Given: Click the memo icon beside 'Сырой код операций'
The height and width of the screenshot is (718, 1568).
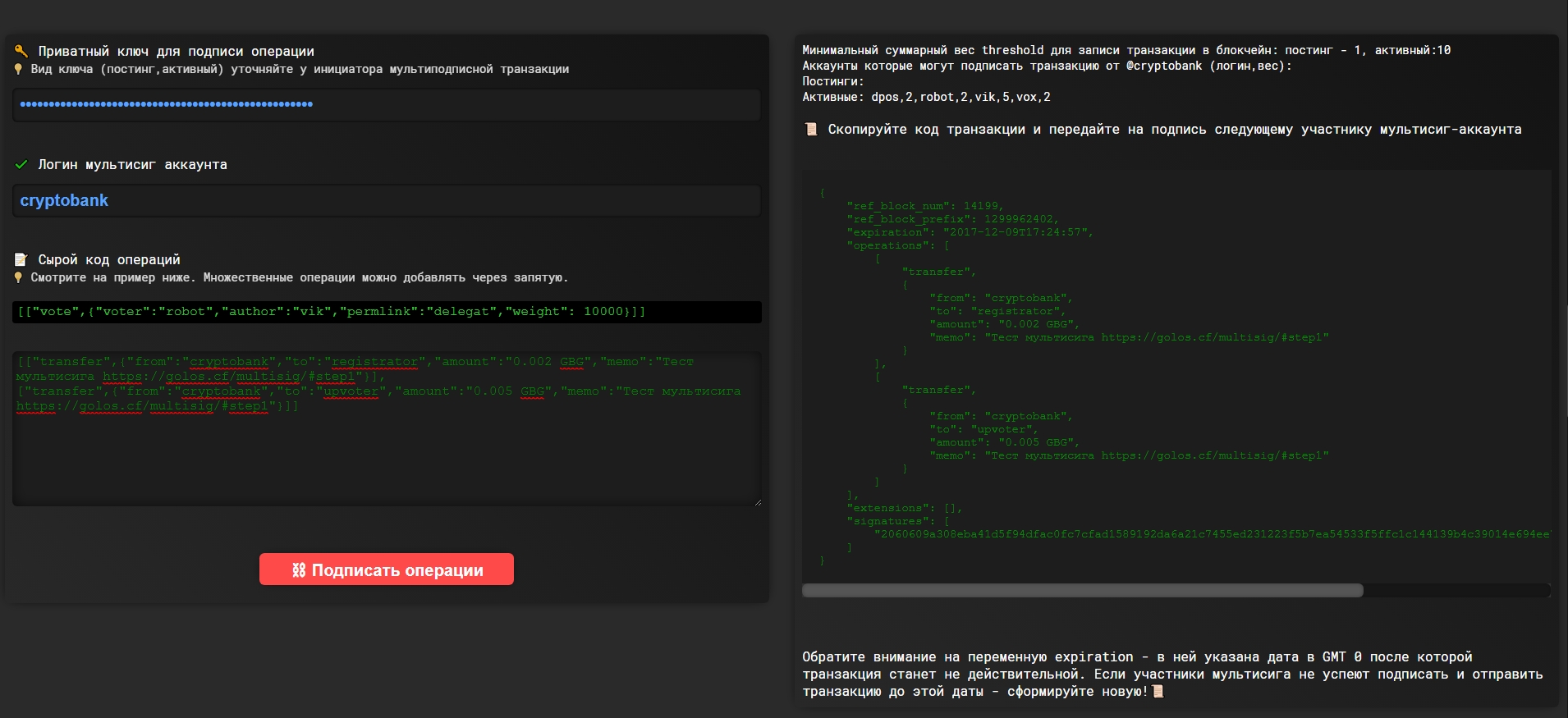Looking at the screenshot, I should [21, 259].
